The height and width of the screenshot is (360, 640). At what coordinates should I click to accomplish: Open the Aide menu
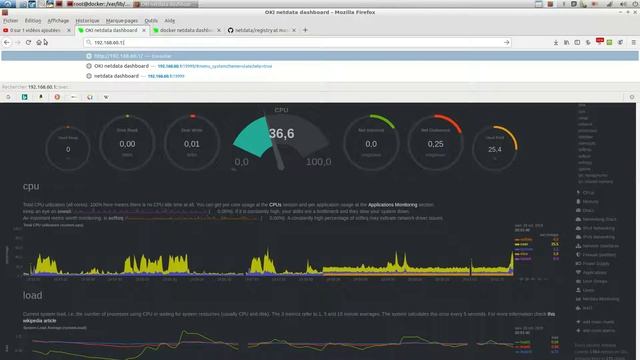pos(170,20)
